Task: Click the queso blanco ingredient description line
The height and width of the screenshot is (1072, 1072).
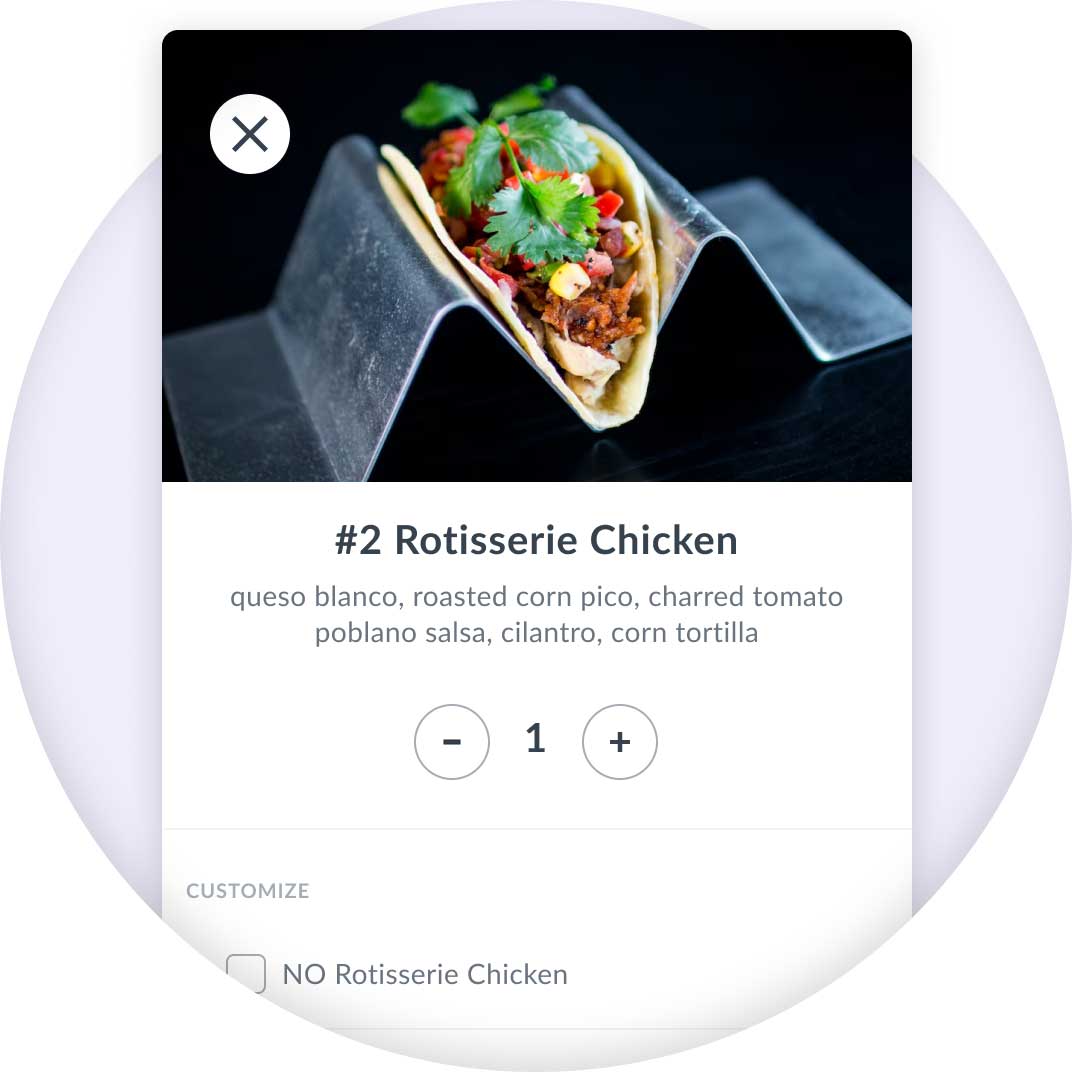Action: (x=537, y=597)
